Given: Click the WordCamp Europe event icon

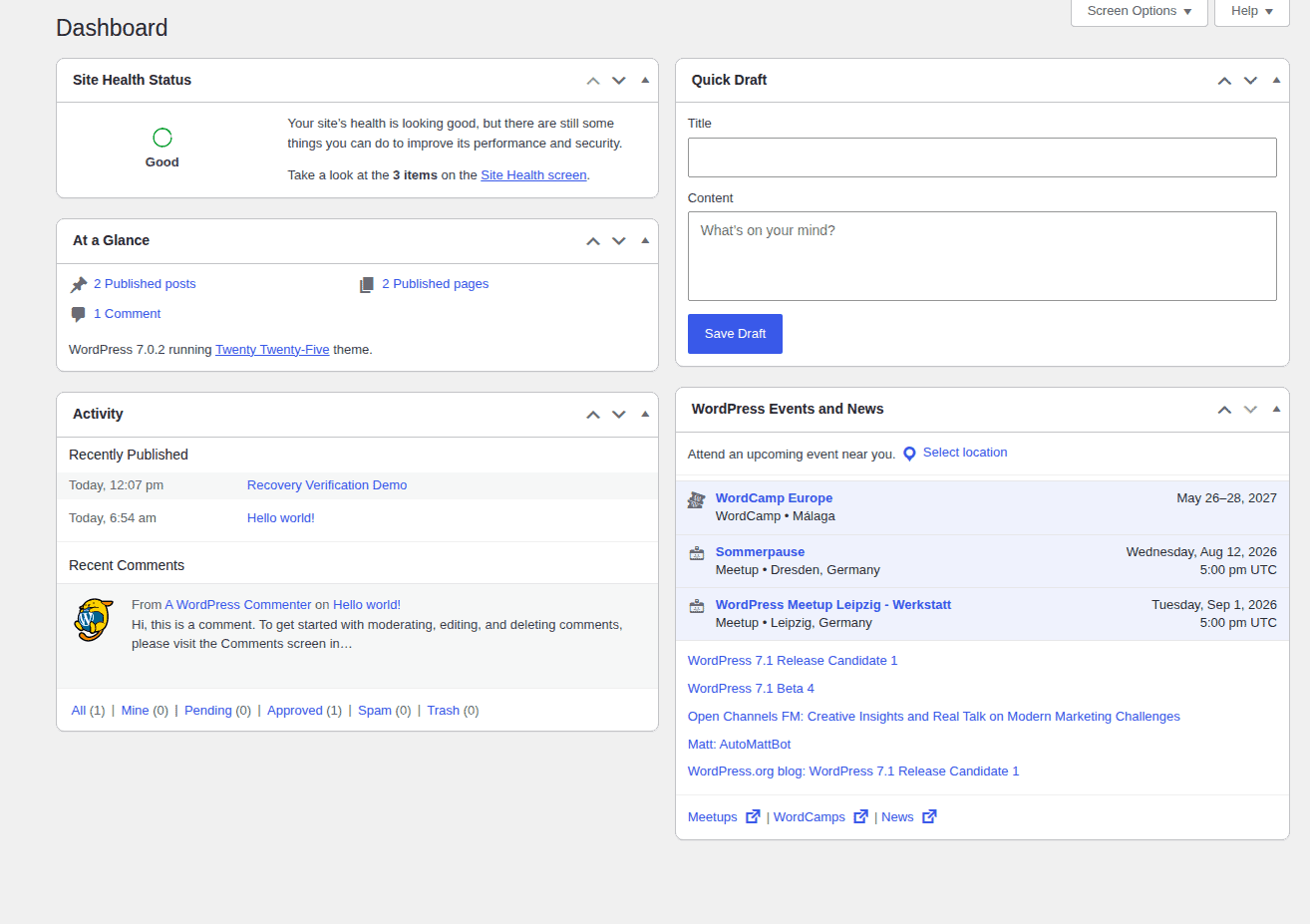Looking at the screenshot, I should 697,500.
